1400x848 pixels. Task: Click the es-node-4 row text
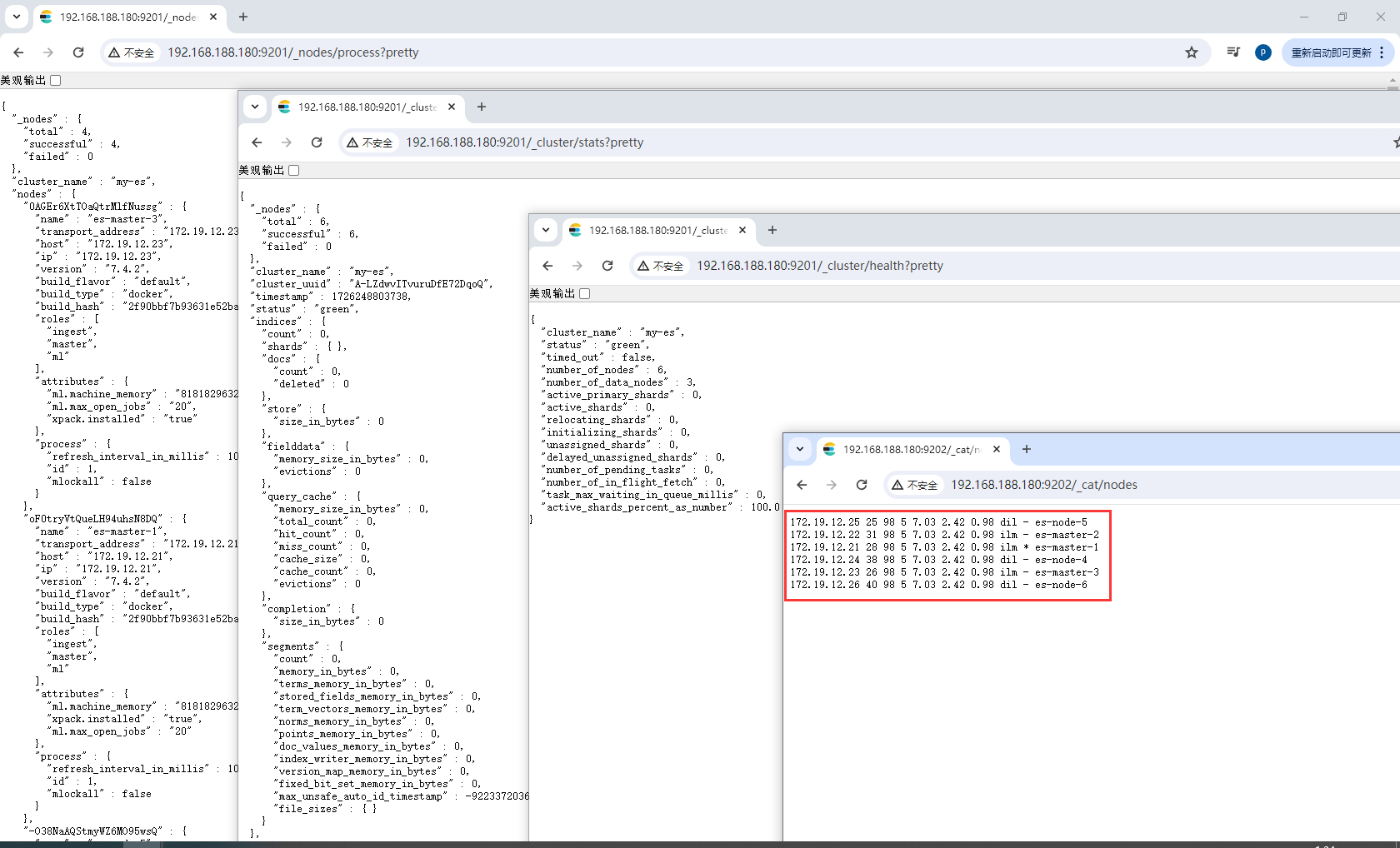point(938,560)
